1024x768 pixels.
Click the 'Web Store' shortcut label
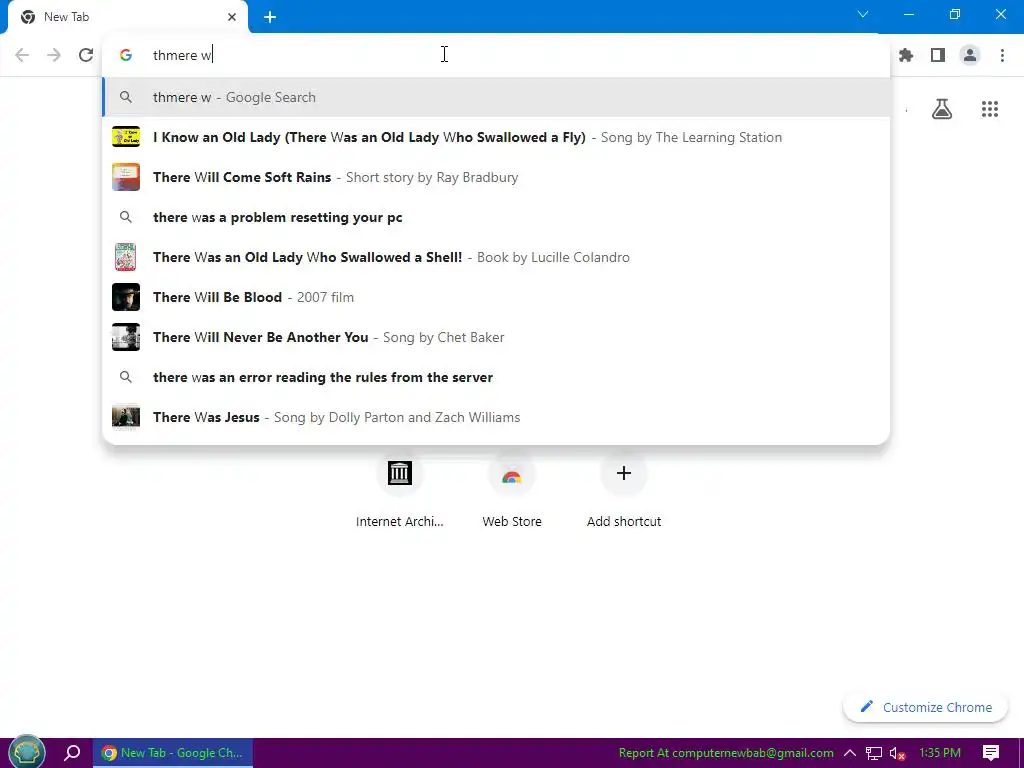[x=512, y=521]
